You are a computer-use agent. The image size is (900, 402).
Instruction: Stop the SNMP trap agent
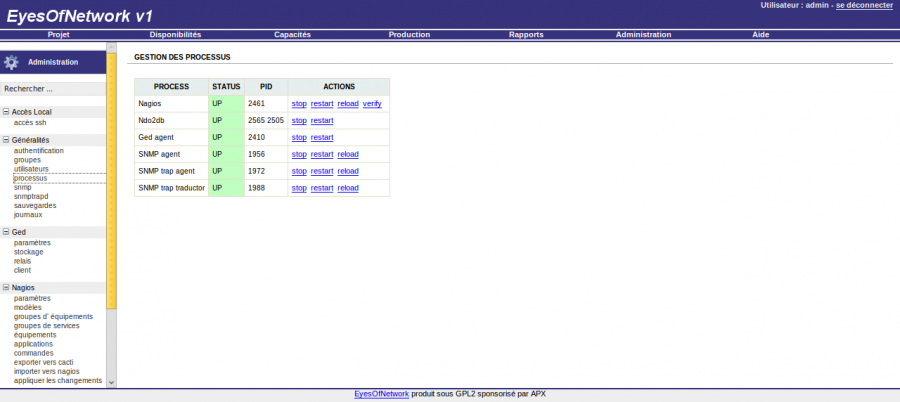(x=299, y=171)
